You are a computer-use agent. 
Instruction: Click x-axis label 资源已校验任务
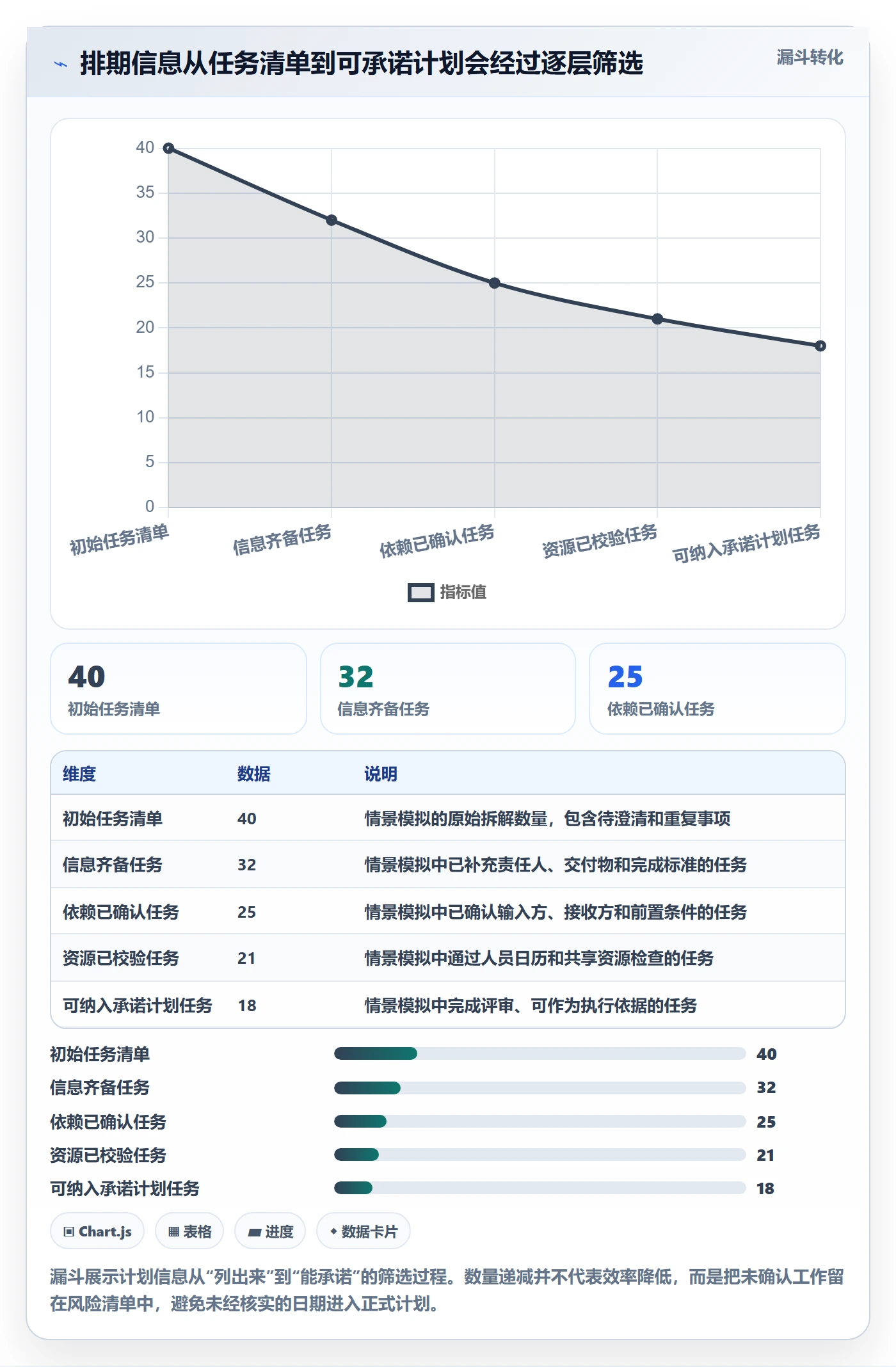[x=600, y=541]
